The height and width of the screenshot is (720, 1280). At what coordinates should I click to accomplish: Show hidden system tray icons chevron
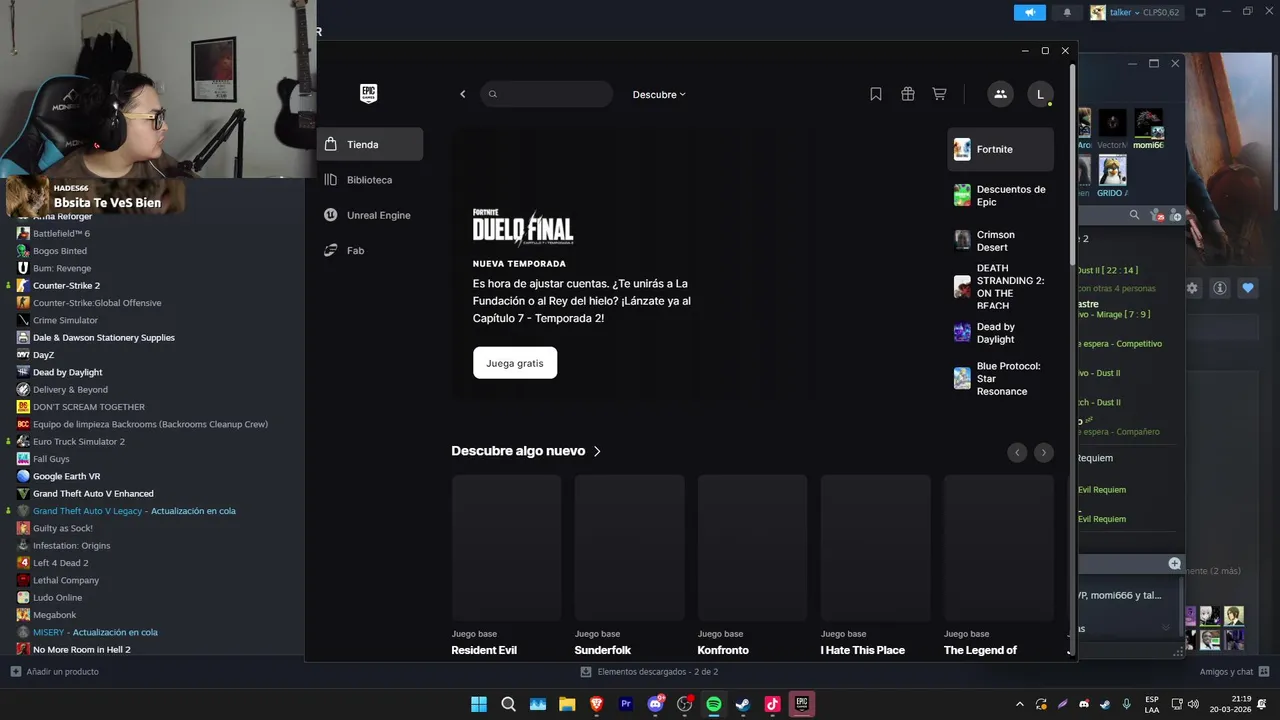point(1019,704)
